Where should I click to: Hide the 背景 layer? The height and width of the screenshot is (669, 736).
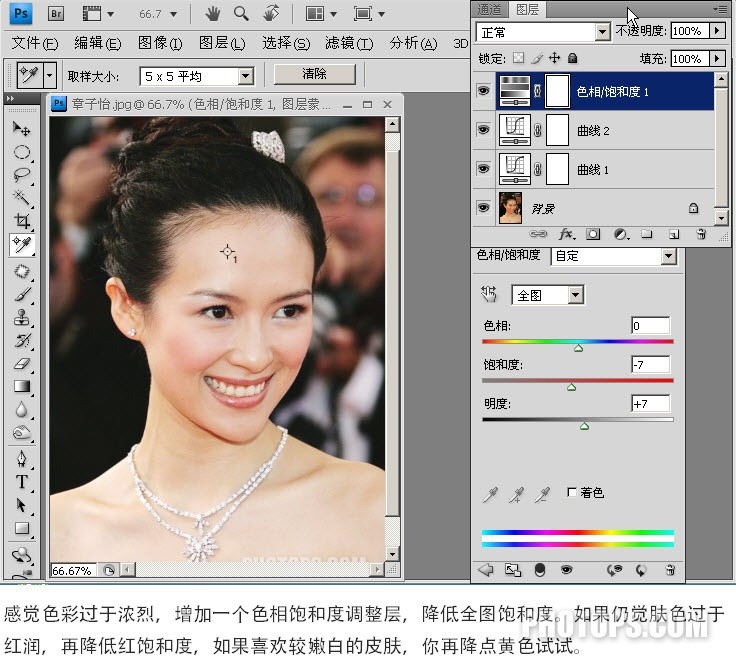coord(483,207)
